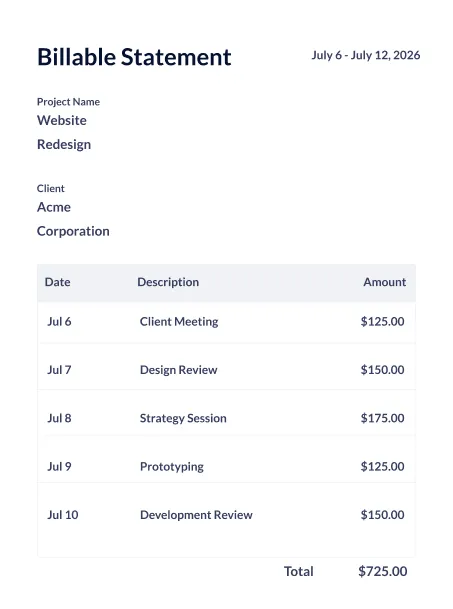Image resolution: width=453 pixels, height=609 pixels.
Task: Click the Prototyping row's $125.00 amount
Action: click(x=382, y=466)
